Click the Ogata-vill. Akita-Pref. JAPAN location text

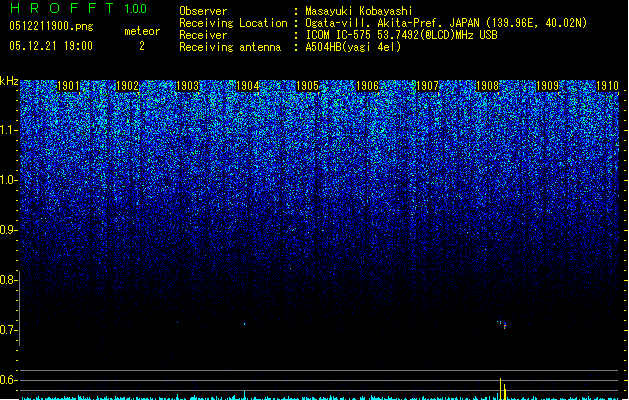tap(446, 23)
